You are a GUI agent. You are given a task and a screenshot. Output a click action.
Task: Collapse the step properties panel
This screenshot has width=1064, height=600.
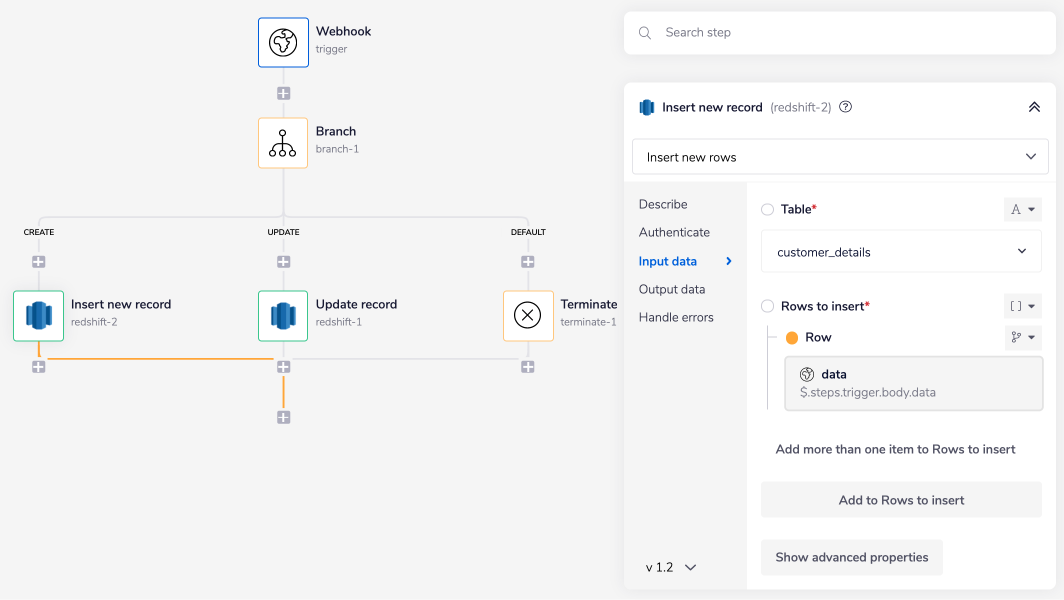[1034, 107]
